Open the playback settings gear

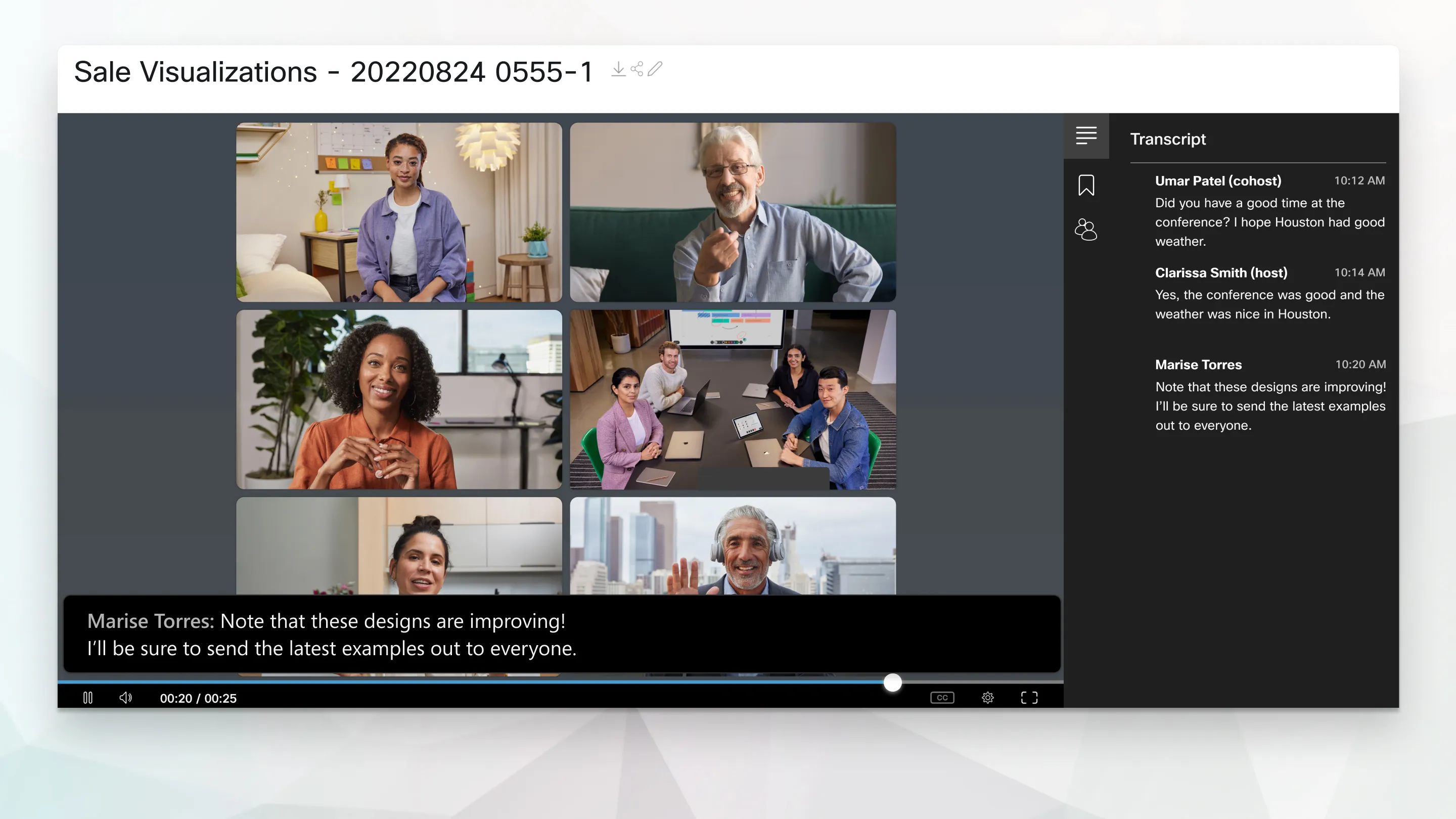tap(988, 697)
